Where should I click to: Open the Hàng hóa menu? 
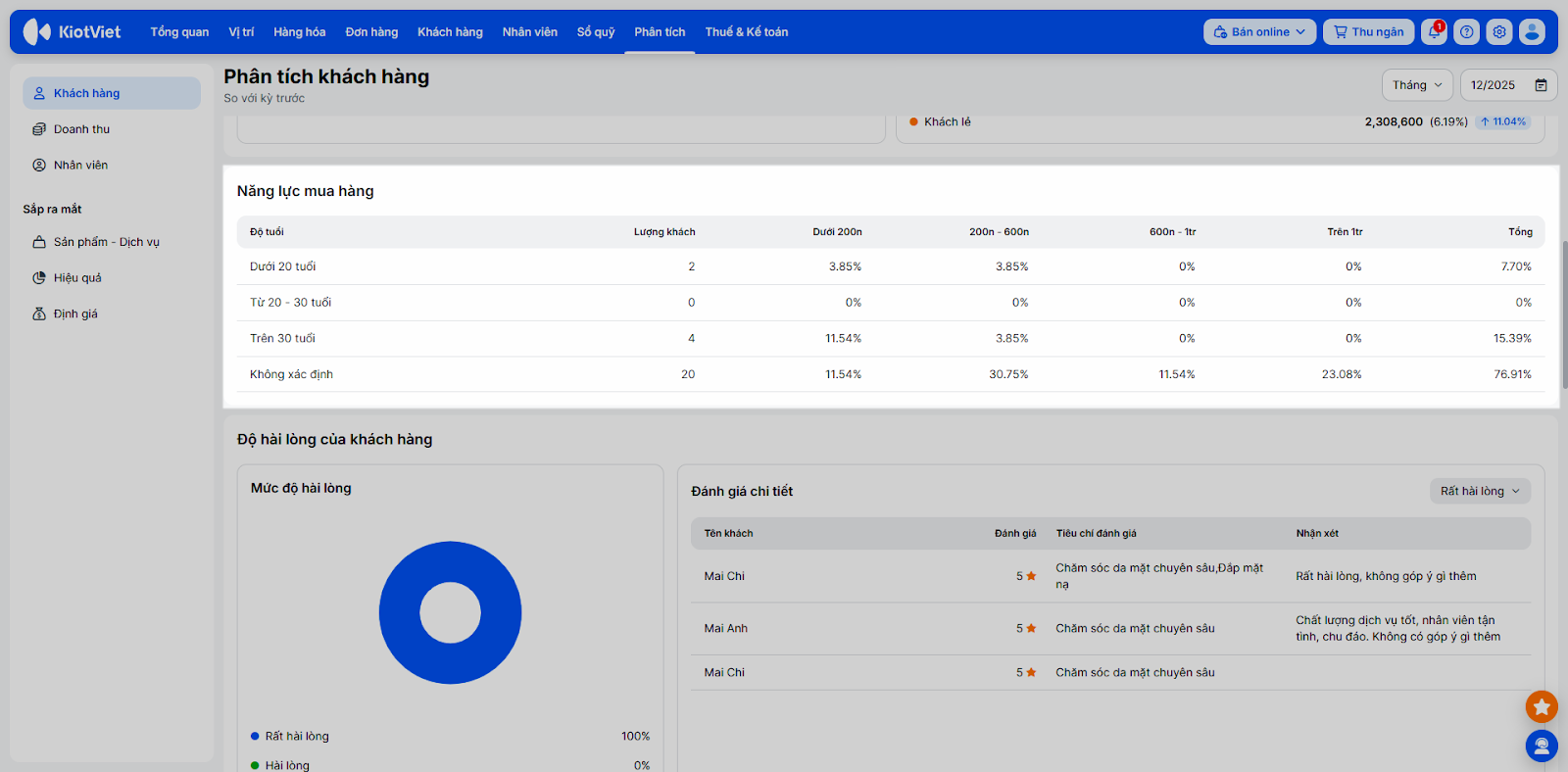tap(299, 32)
